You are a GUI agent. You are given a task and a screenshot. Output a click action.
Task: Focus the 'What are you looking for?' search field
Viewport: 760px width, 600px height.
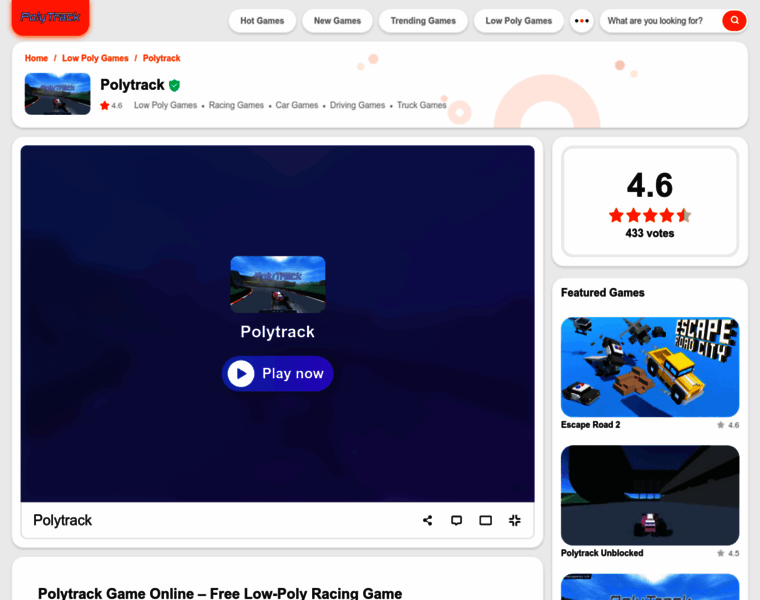tap(661, 21)
